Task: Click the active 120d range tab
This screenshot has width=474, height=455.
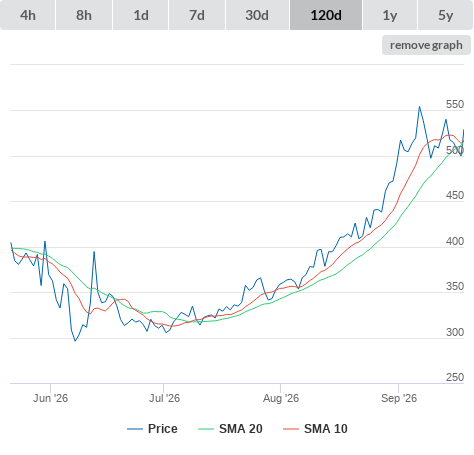Action: coord(326,15)
